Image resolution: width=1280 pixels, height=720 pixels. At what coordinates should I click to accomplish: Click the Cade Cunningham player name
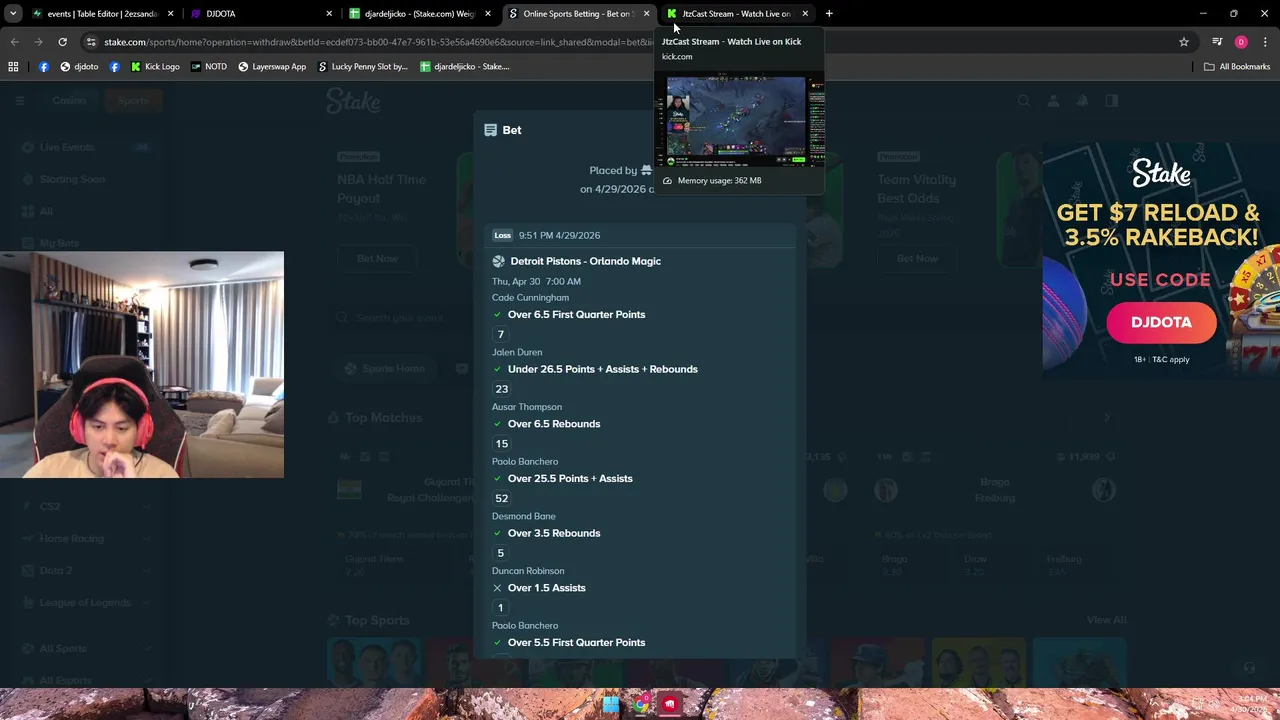pos(530,297)
